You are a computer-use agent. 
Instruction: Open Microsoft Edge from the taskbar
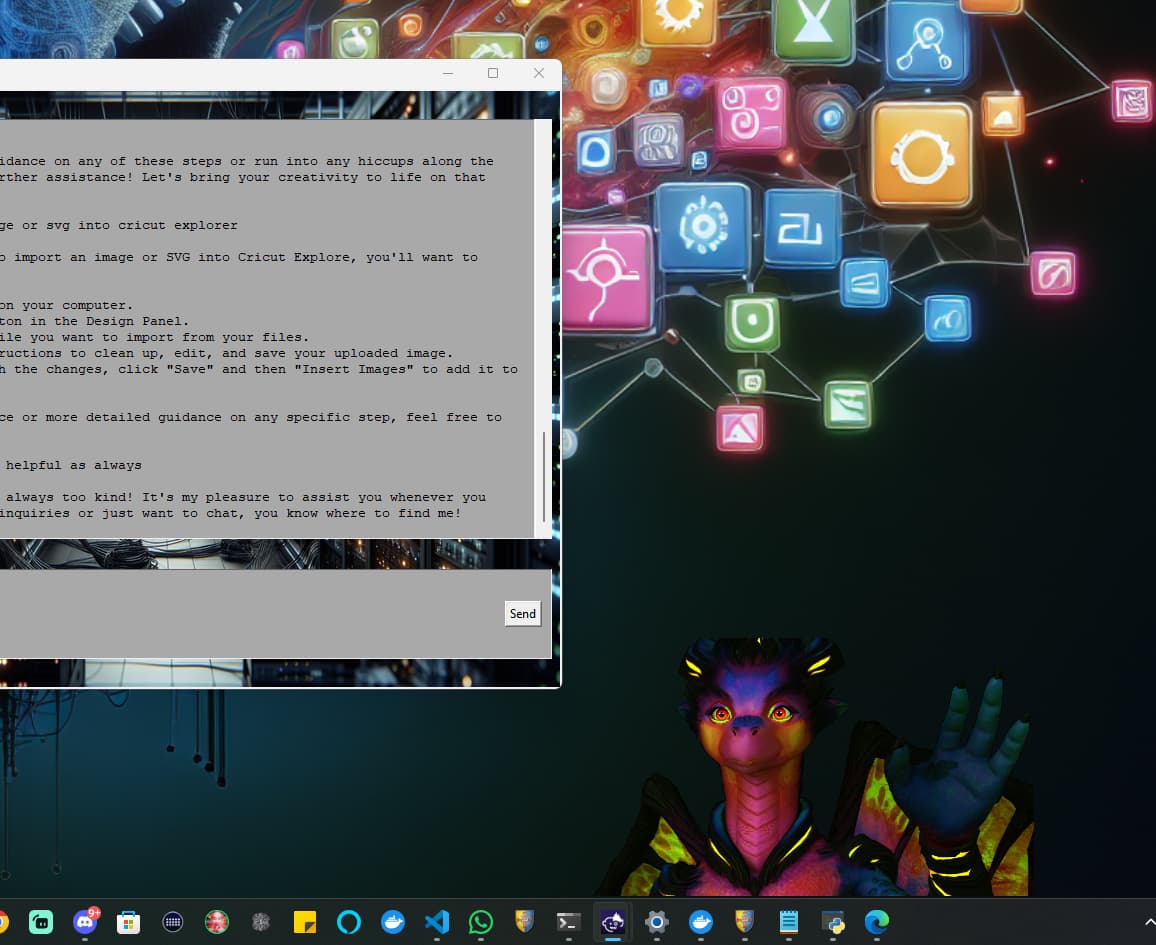pyautogui.click(x=877, y=921)
